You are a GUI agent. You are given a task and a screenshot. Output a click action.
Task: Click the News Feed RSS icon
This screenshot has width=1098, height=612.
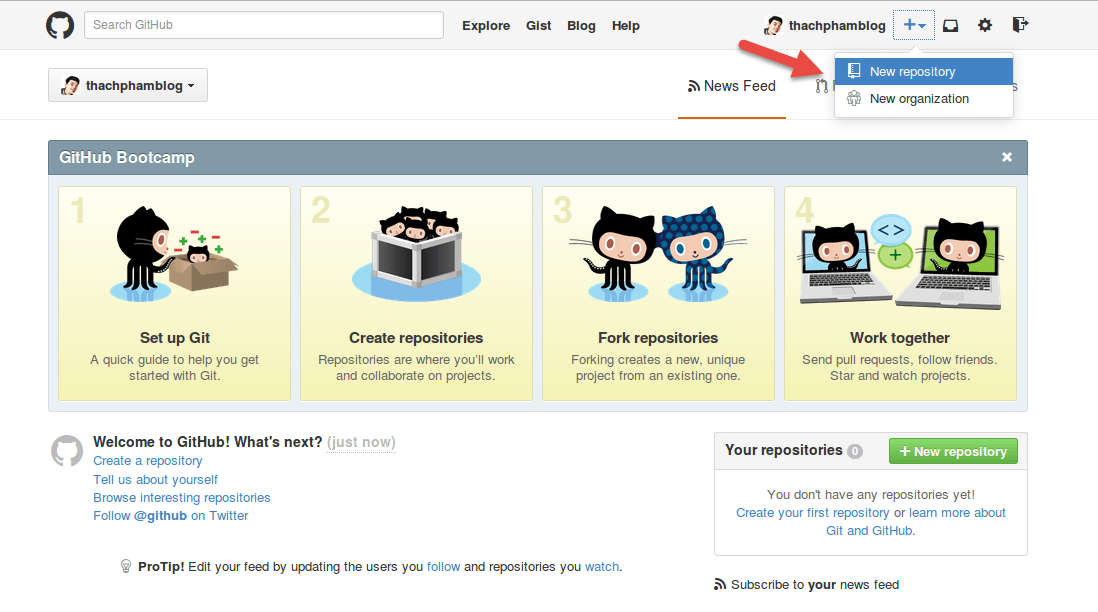(x=693, y=86)
